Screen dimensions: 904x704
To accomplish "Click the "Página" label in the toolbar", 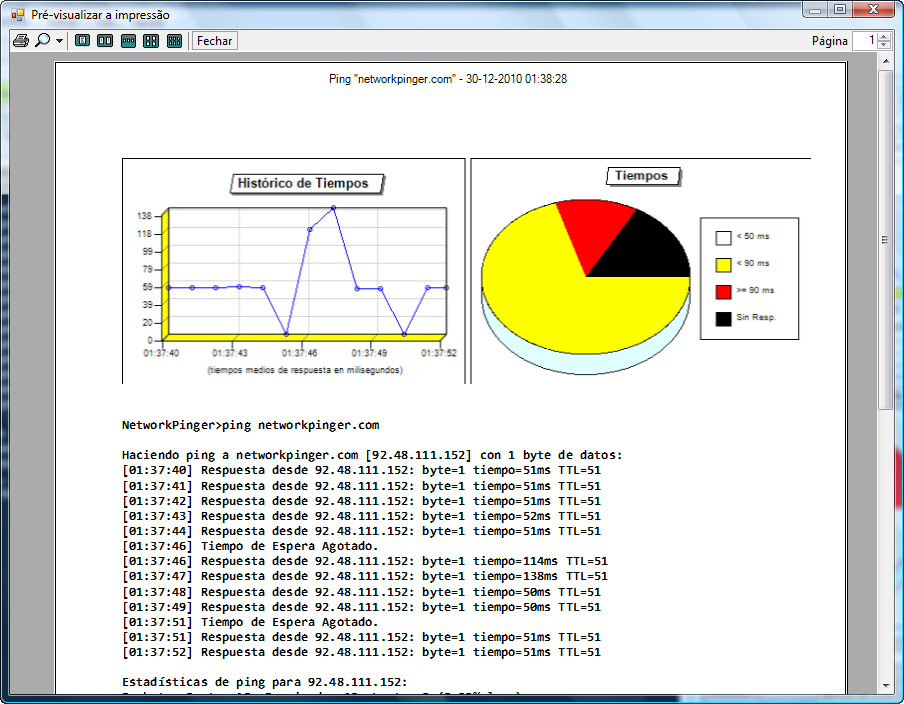I will point(830,41).
